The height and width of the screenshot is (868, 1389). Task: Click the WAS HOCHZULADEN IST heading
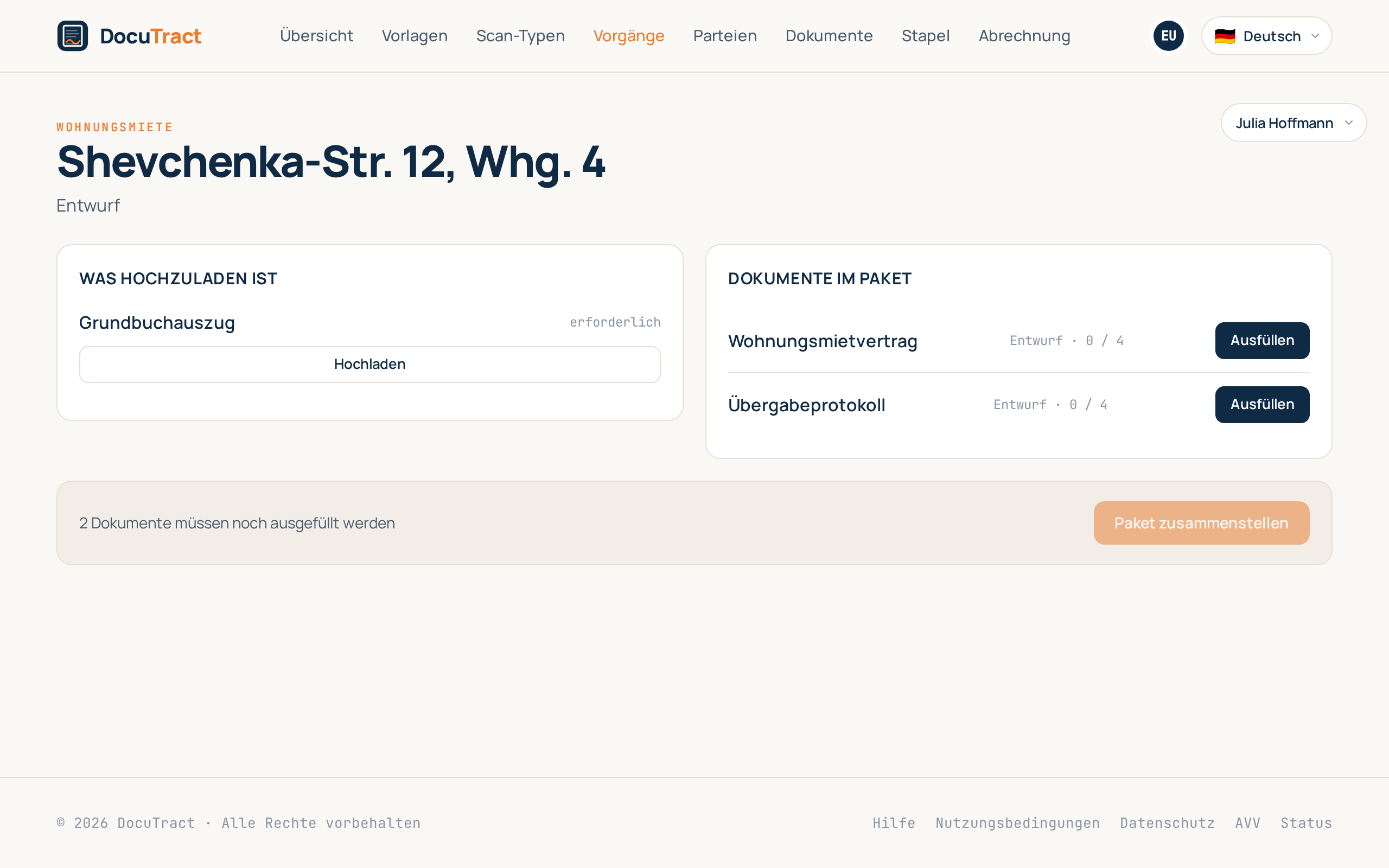click(x=178, y=278)
